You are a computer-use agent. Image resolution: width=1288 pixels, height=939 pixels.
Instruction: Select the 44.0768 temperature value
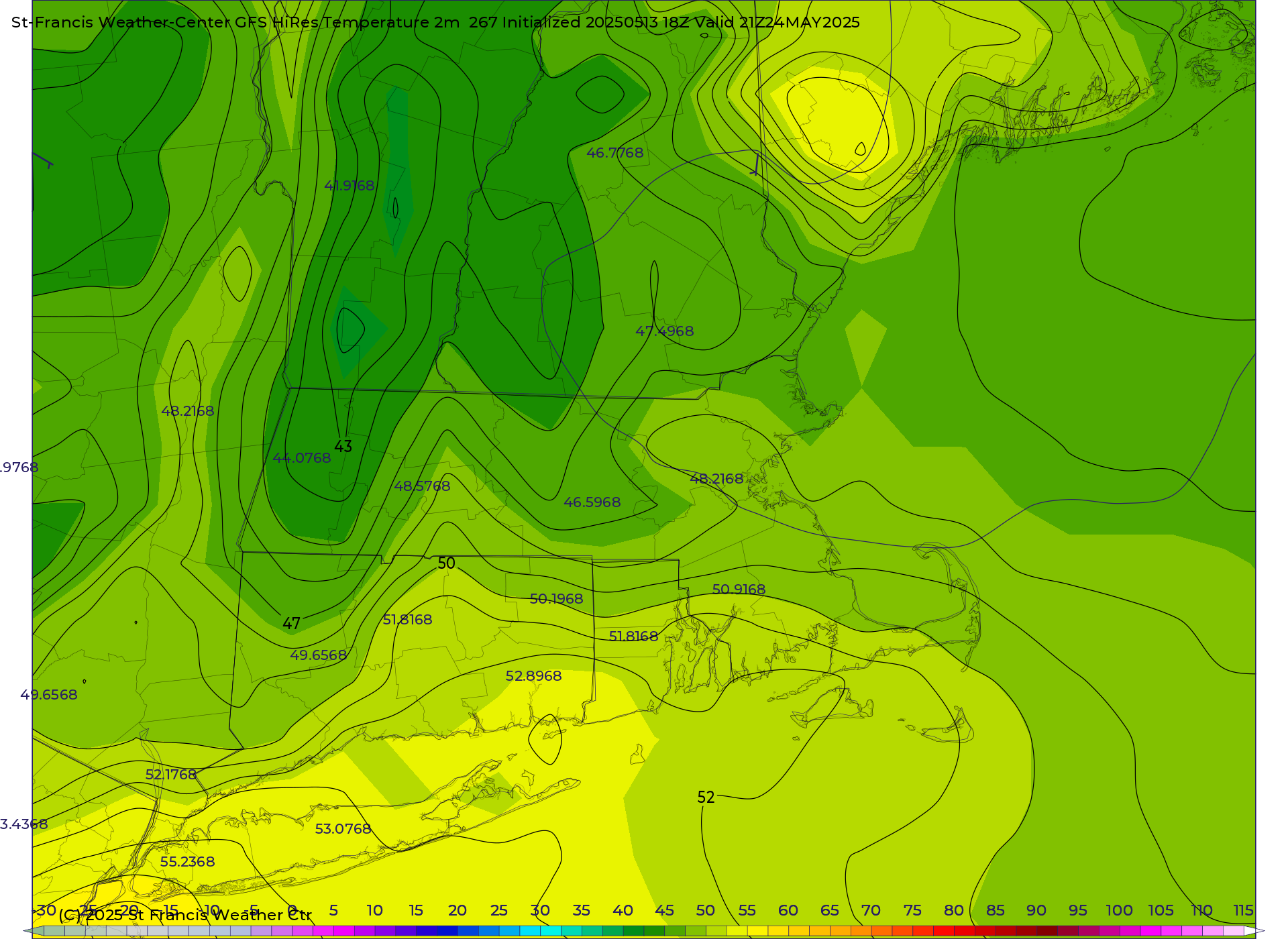tap(301, 458)
